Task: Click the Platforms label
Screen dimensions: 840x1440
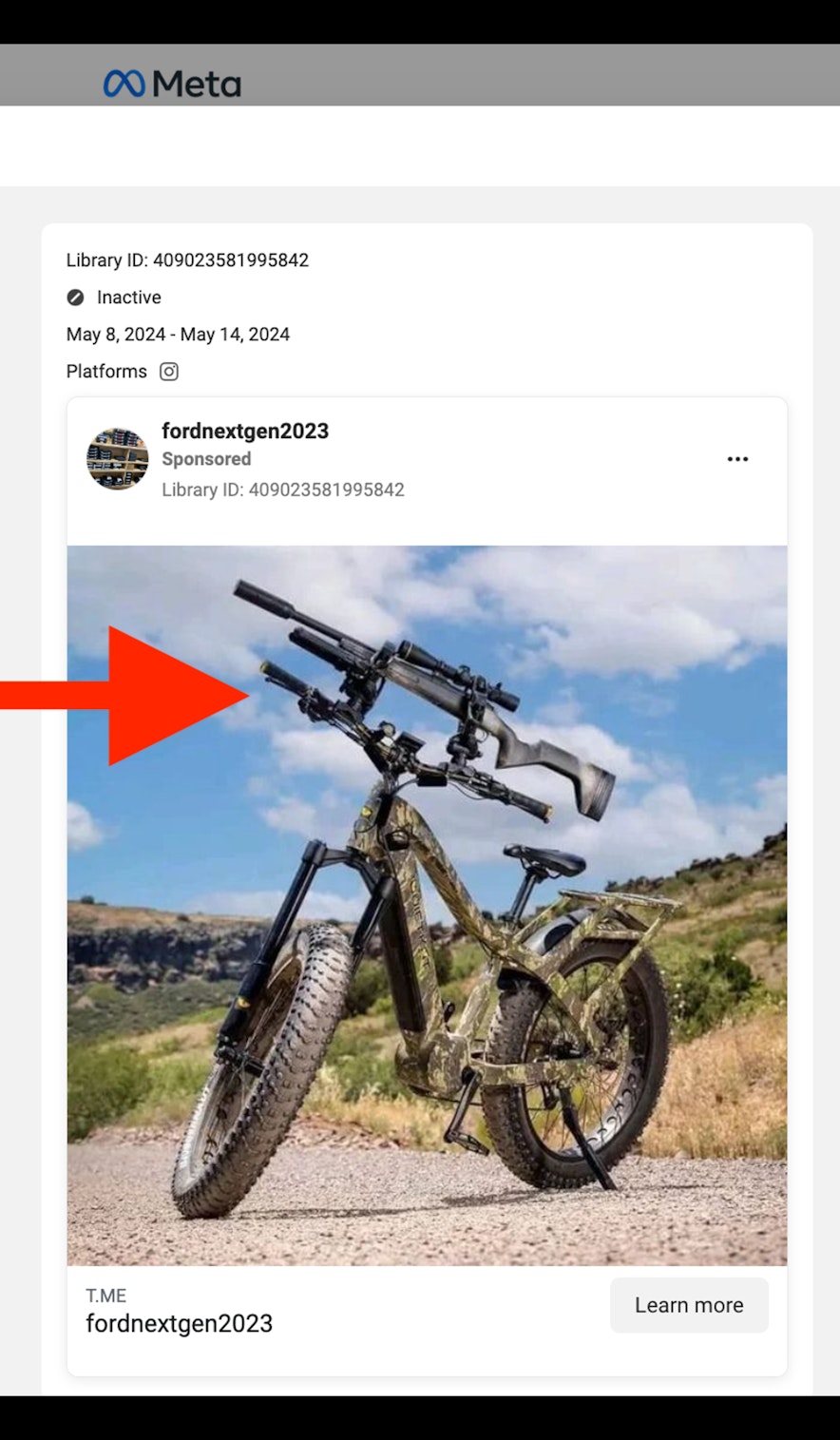Action: coord(106,372)
